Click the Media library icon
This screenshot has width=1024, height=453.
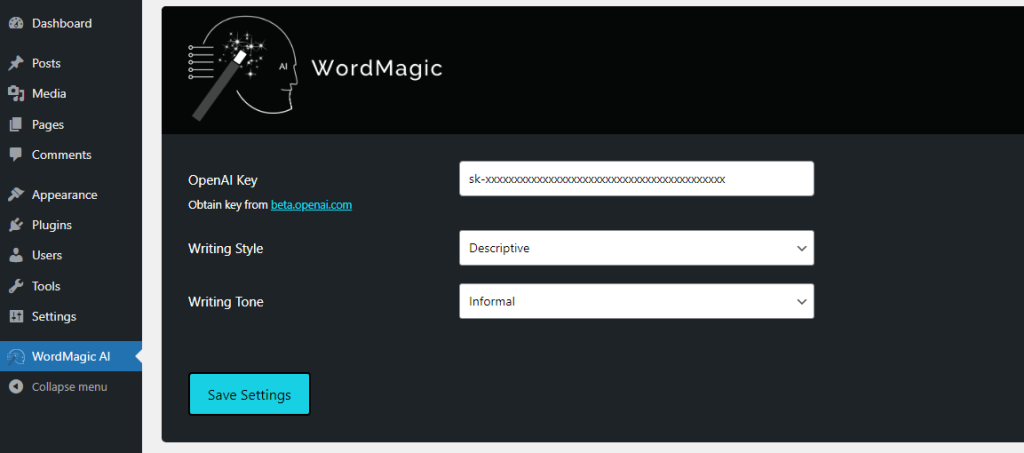(16, 93)
